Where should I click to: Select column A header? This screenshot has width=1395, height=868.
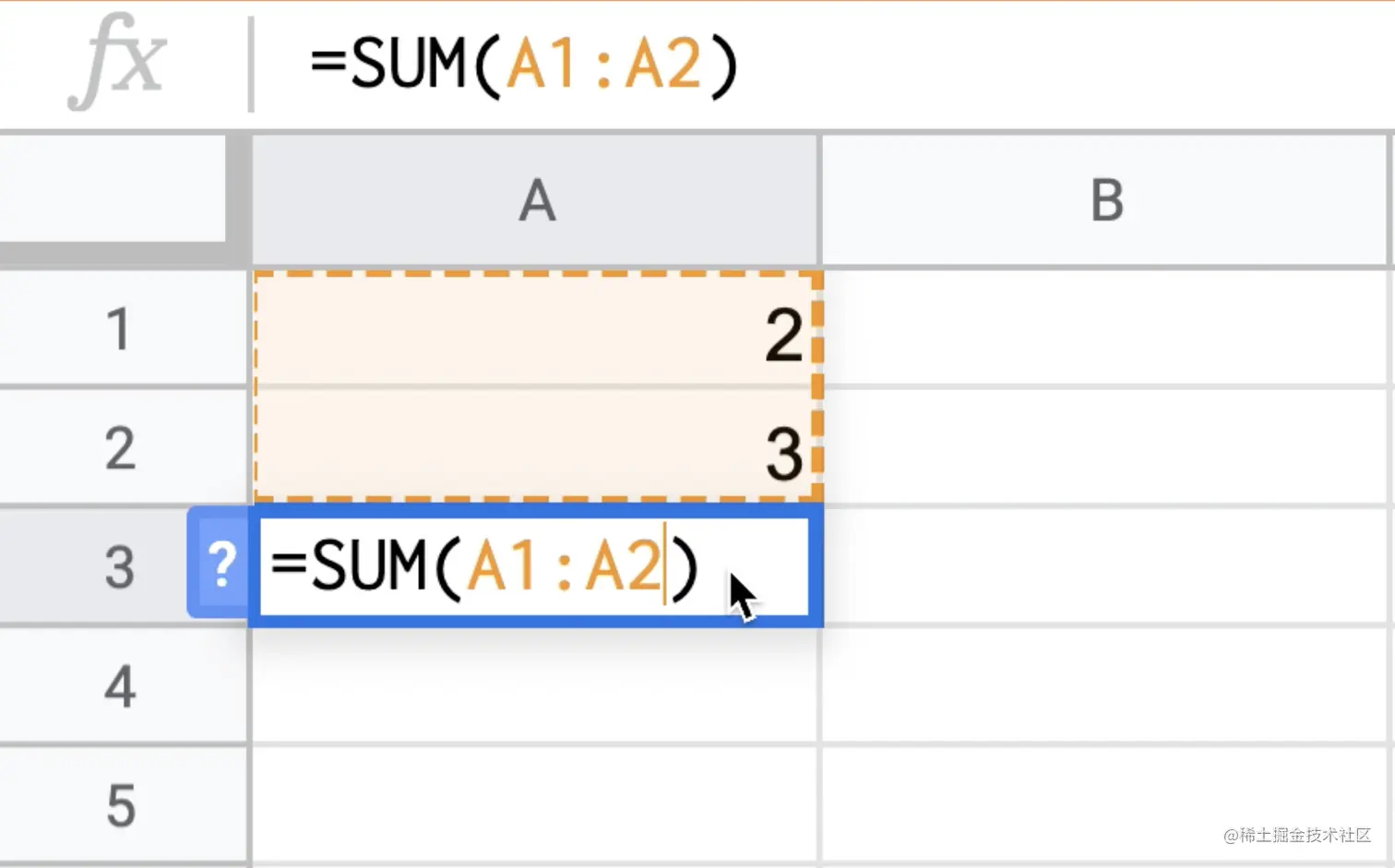(x=536, y=200)
